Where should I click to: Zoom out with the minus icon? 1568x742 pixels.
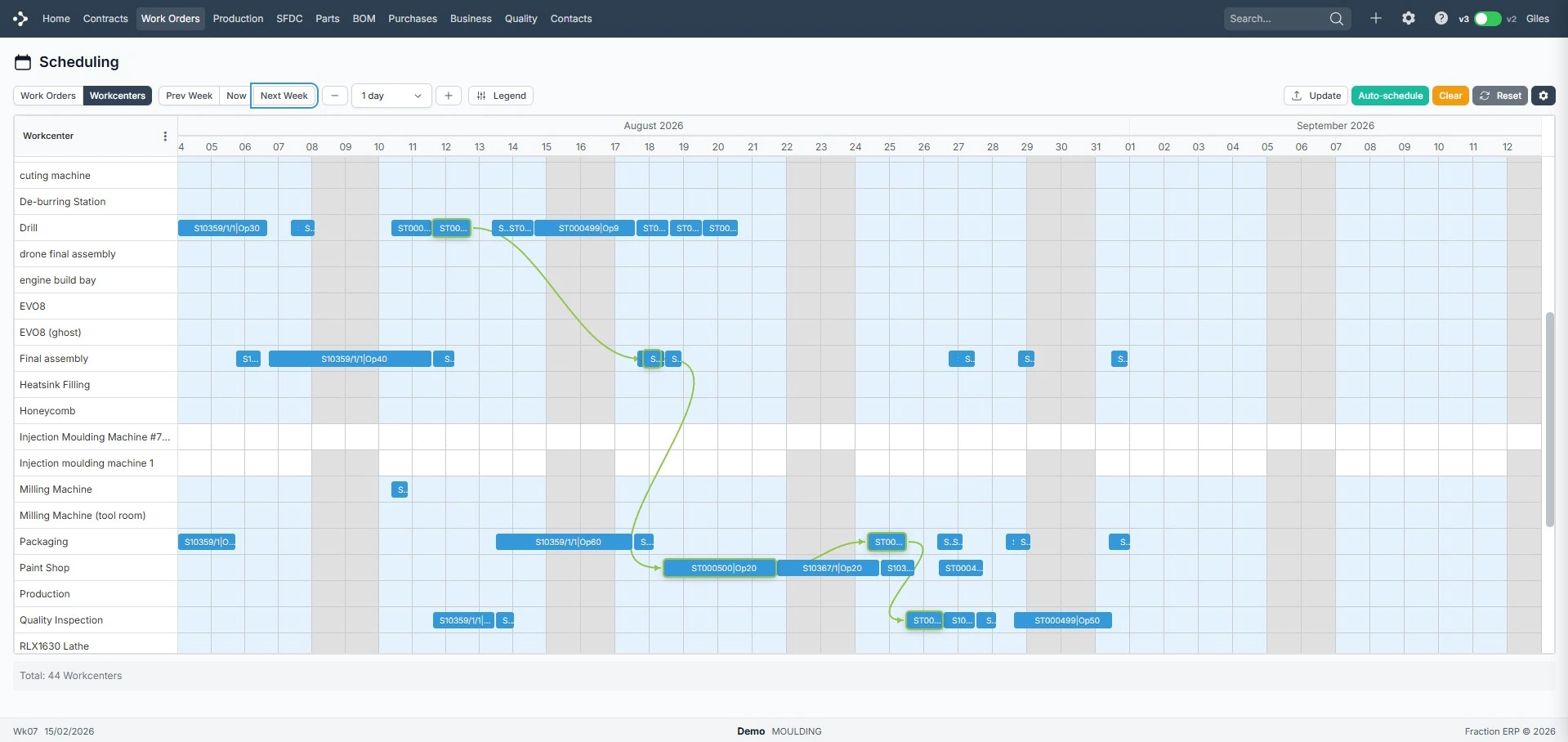pyautogui.click(x=334, y=96)
